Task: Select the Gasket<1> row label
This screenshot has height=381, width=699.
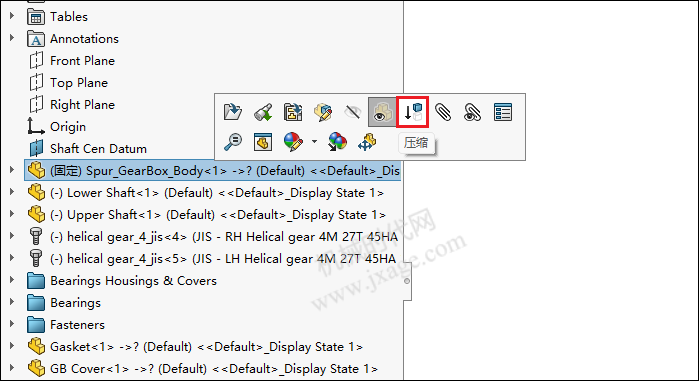Action: [206, 347]
